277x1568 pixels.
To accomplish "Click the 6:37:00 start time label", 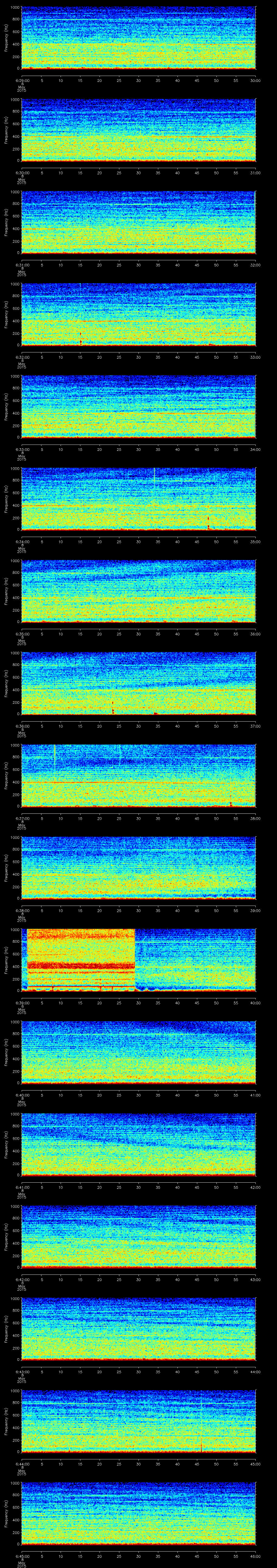I will pos(22,818).
